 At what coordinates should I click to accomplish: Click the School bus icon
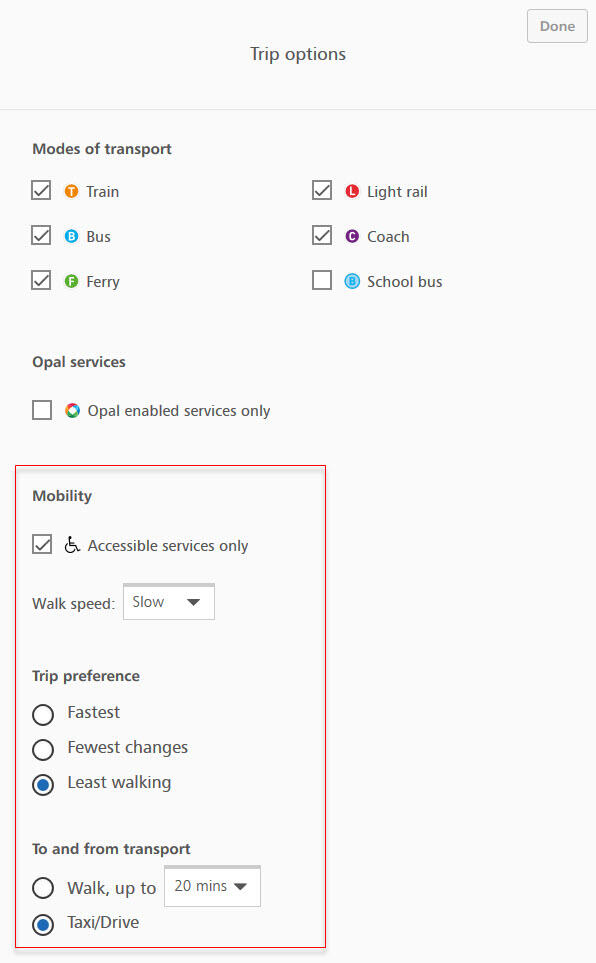pos(352,281)
